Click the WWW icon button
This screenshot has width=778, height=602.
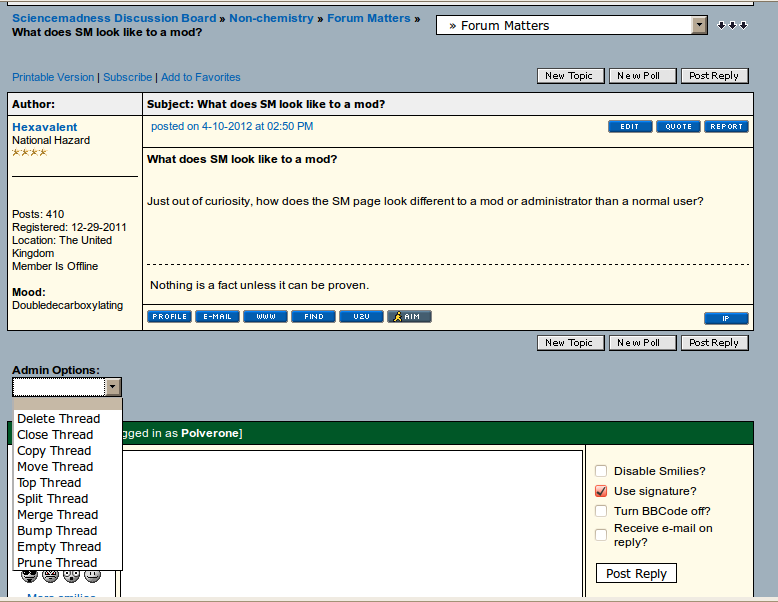[265, 317]
